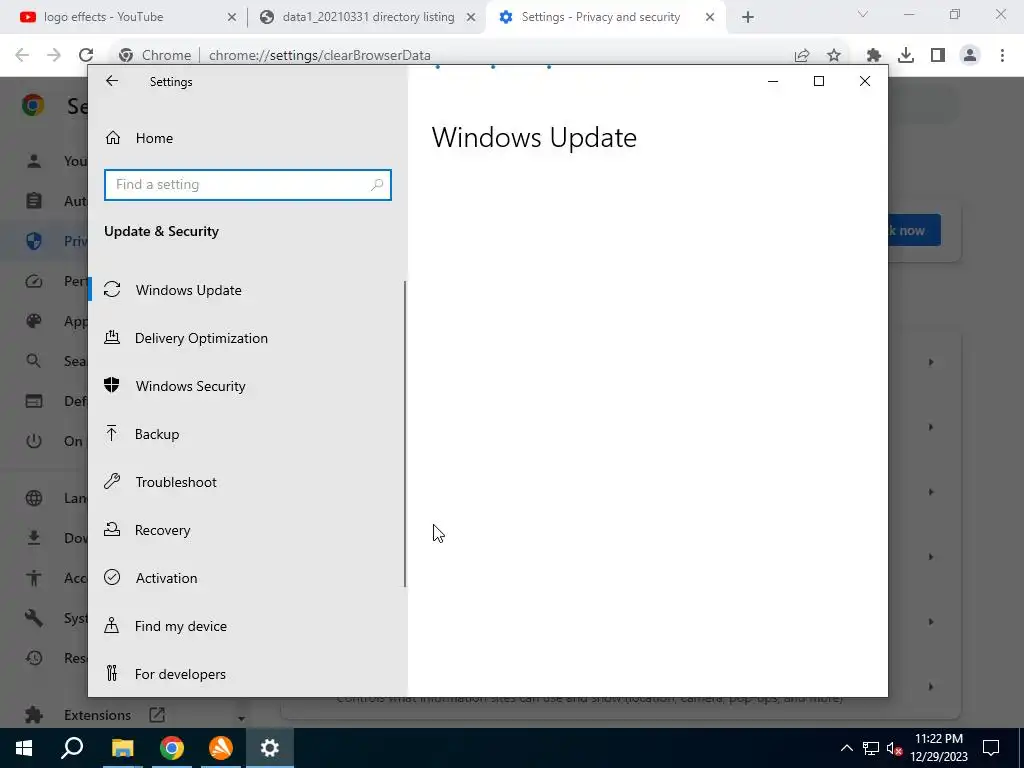This screenshot has height=768, width=1024.
Task: Go back using Settings window back arrow
Action: [112, 81]
